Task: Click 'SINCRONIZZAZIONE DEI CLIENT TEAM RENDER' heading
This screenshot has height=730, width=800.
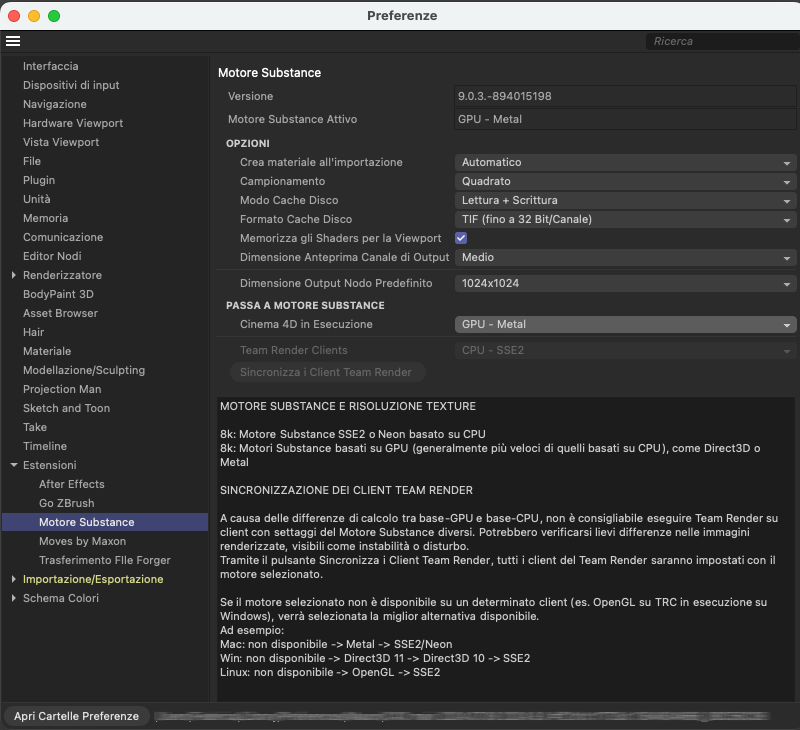Action: pyautogui.click(x=346, y=490)
